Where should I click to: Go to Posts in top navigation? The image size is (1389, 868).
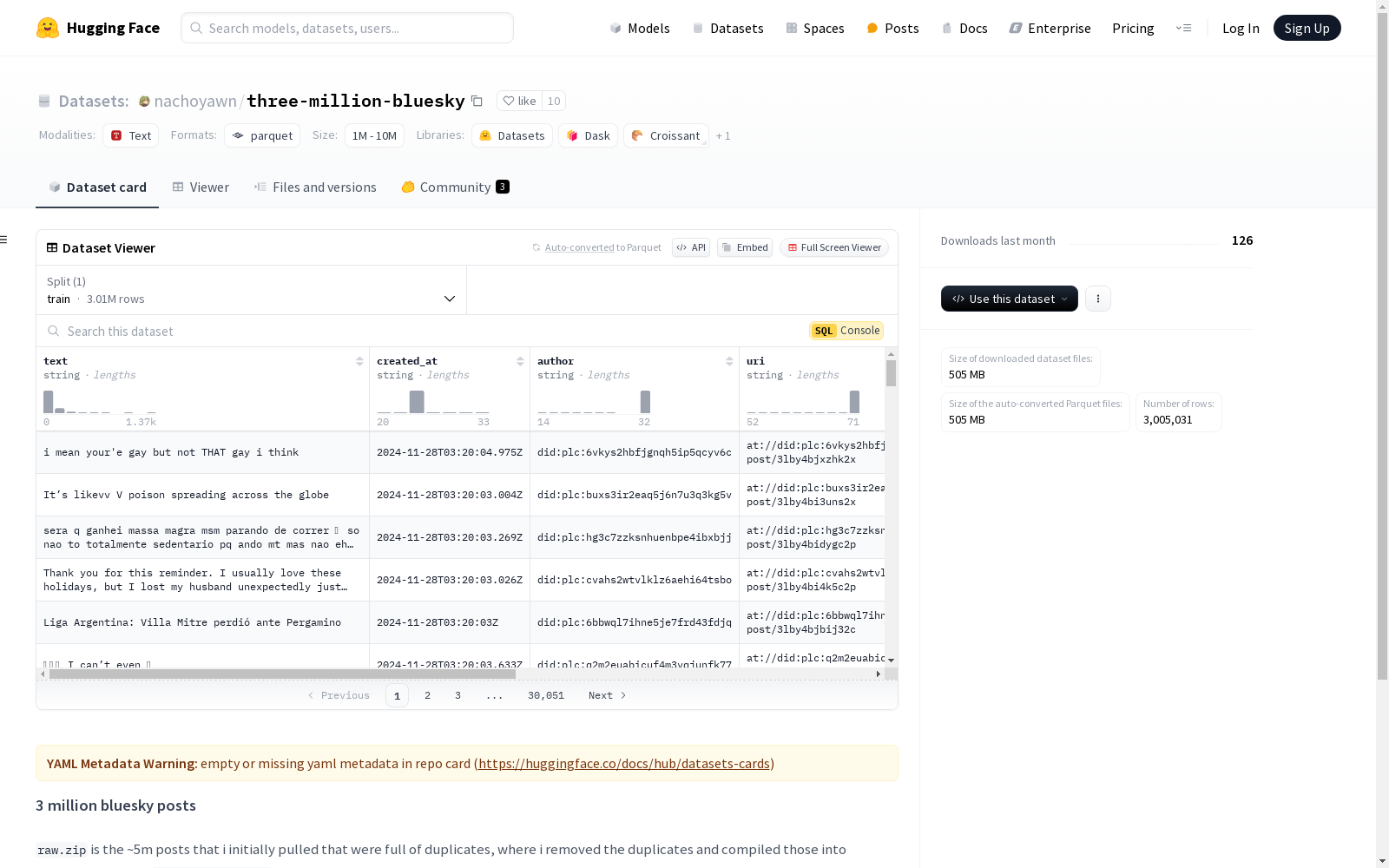(x=892, y=28)
